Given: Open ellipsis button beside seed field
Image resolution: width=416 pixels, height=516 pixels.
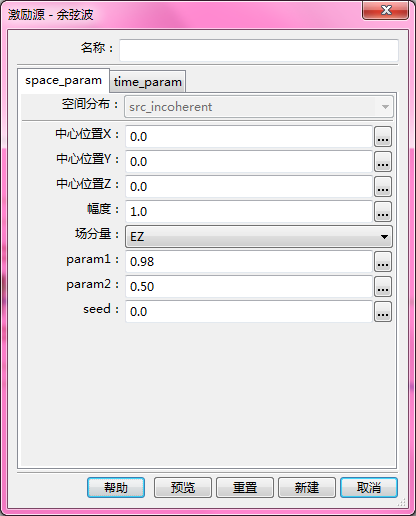Looking at the screenshot, I should tap(383, 312).
